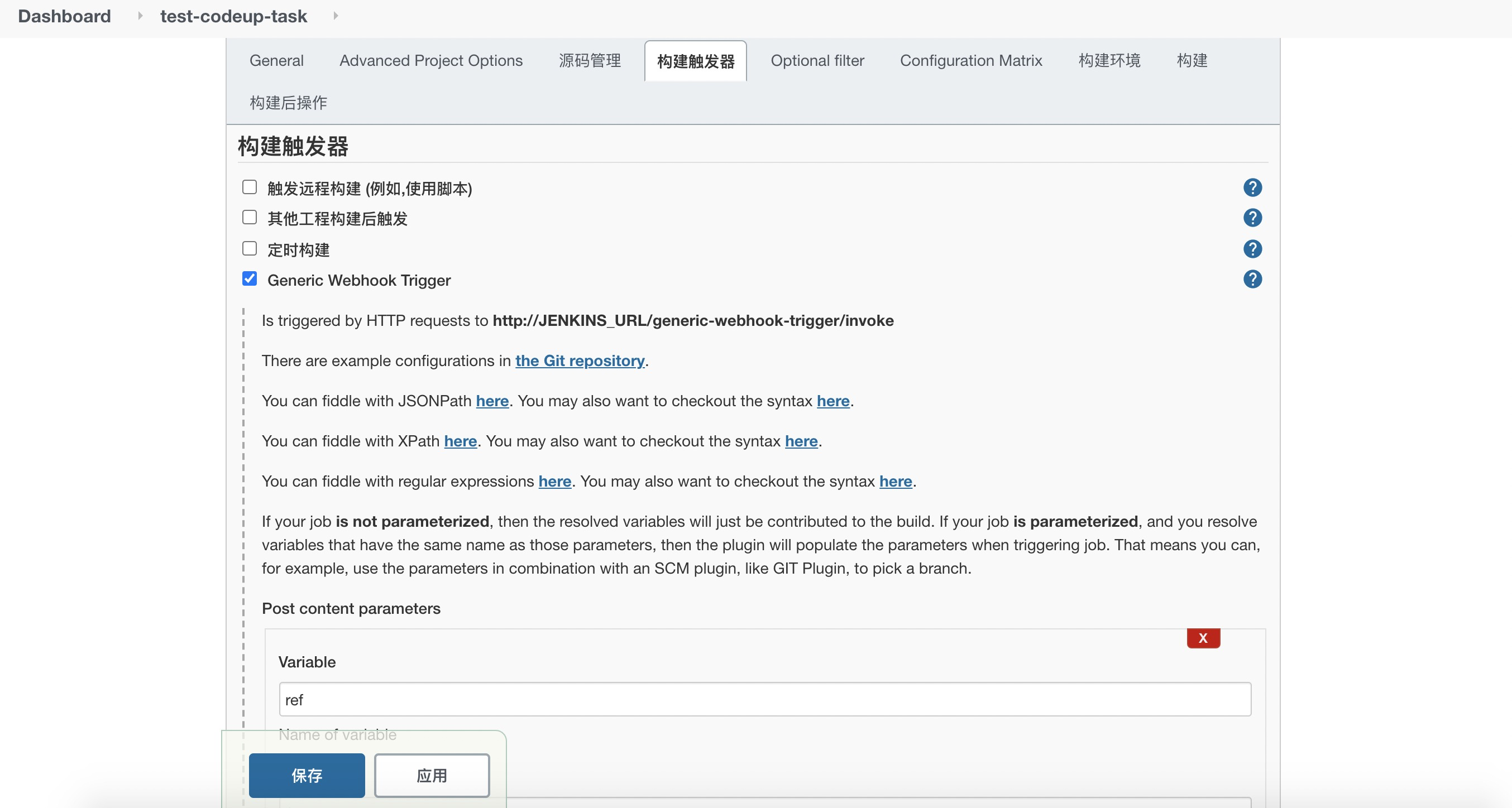Viewport: 1512px width, 808px height.
Task: Open the Git repository link
Action: [x=580, y=360]
